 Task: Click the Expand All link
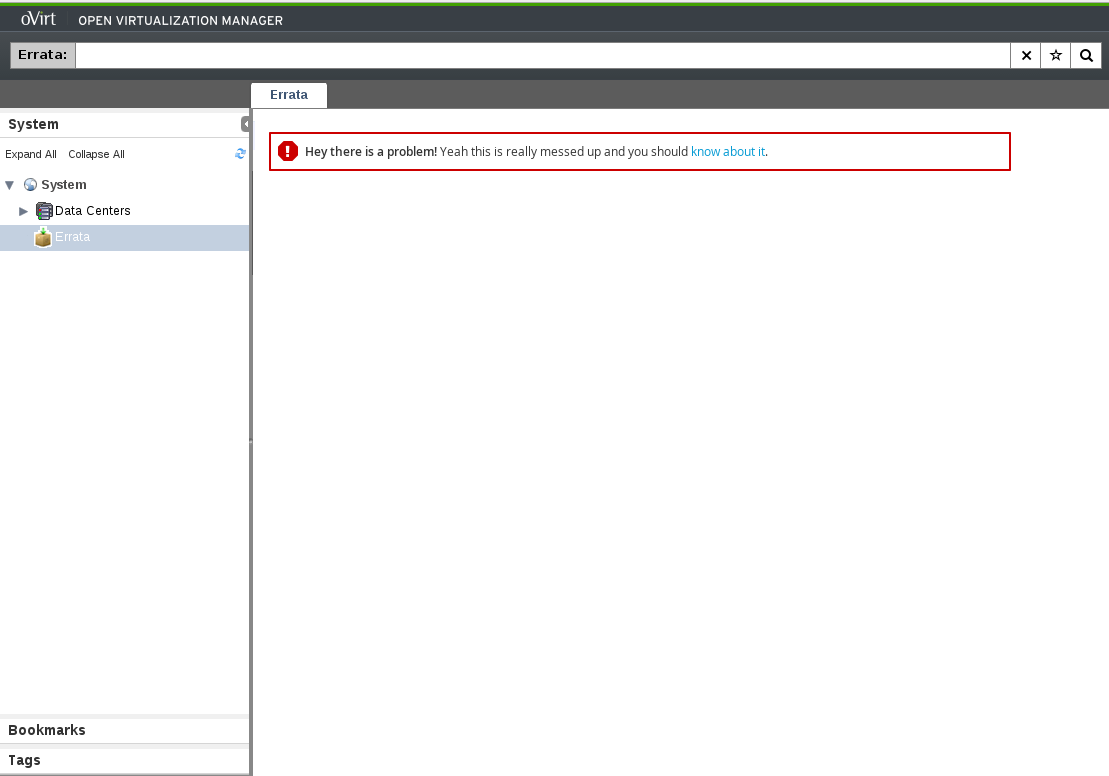31,154
